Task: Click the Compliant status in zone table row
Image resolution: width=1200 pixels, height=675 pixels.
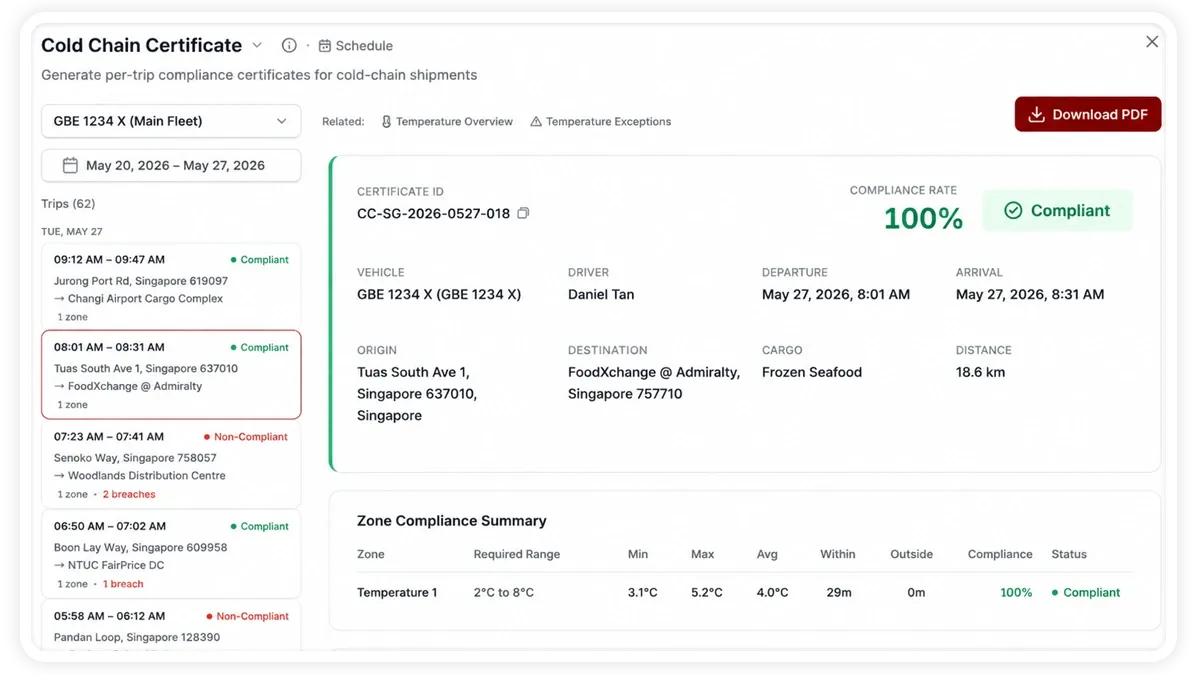Action: 1086,592
